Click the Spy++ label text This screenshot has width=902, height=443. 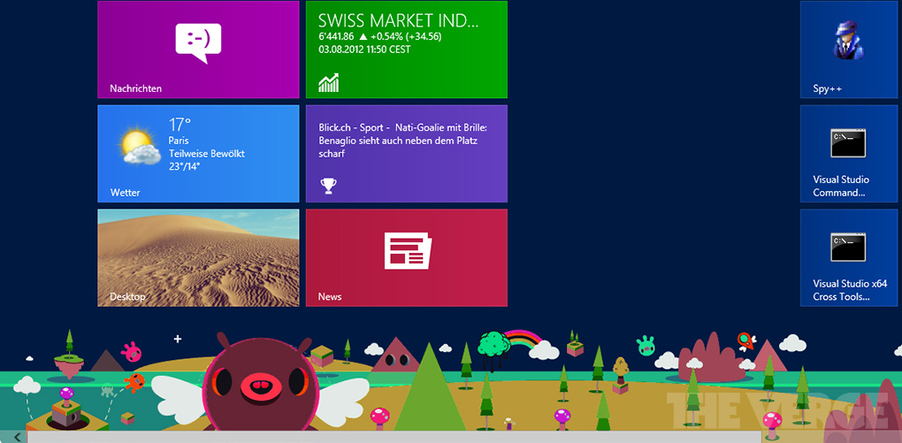827,89
